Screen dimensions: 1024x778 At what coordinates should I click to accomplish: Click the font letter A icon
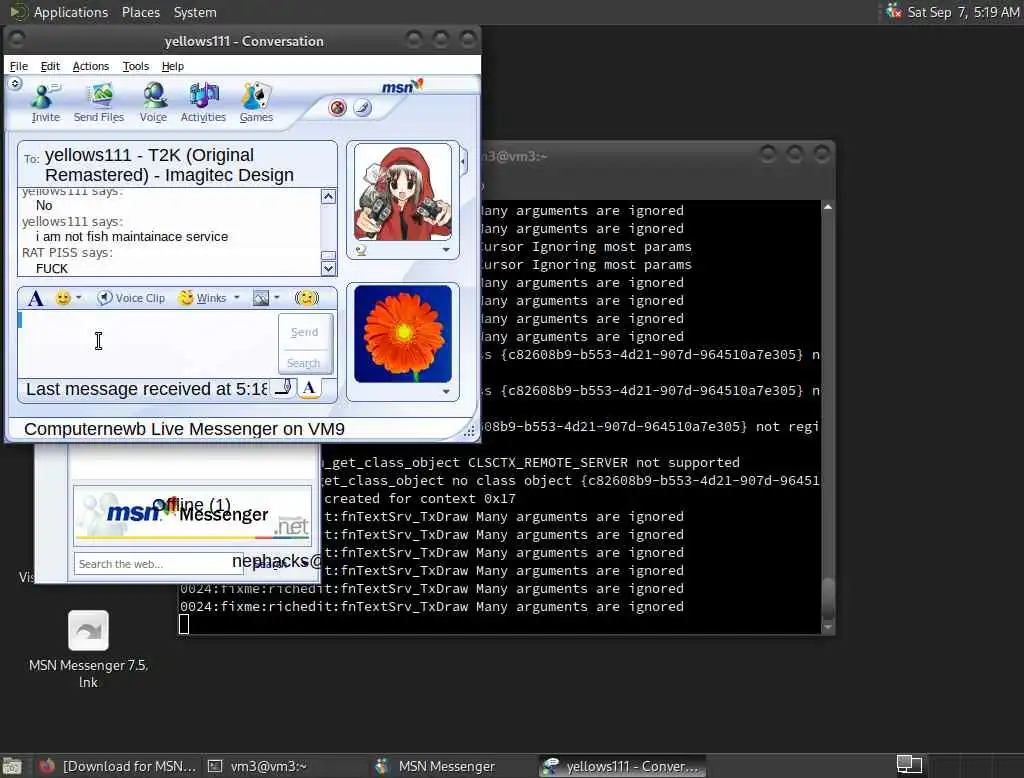point(35,299)
